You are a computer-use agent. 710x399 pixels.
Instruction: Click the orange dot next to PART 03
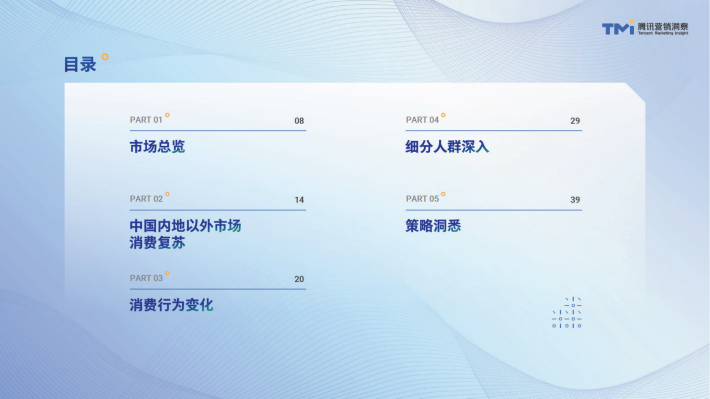coord(167,273)
